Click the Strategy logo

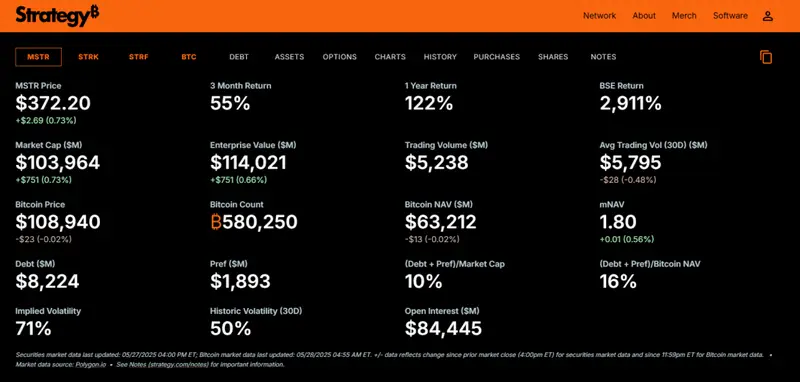[57, 16]
